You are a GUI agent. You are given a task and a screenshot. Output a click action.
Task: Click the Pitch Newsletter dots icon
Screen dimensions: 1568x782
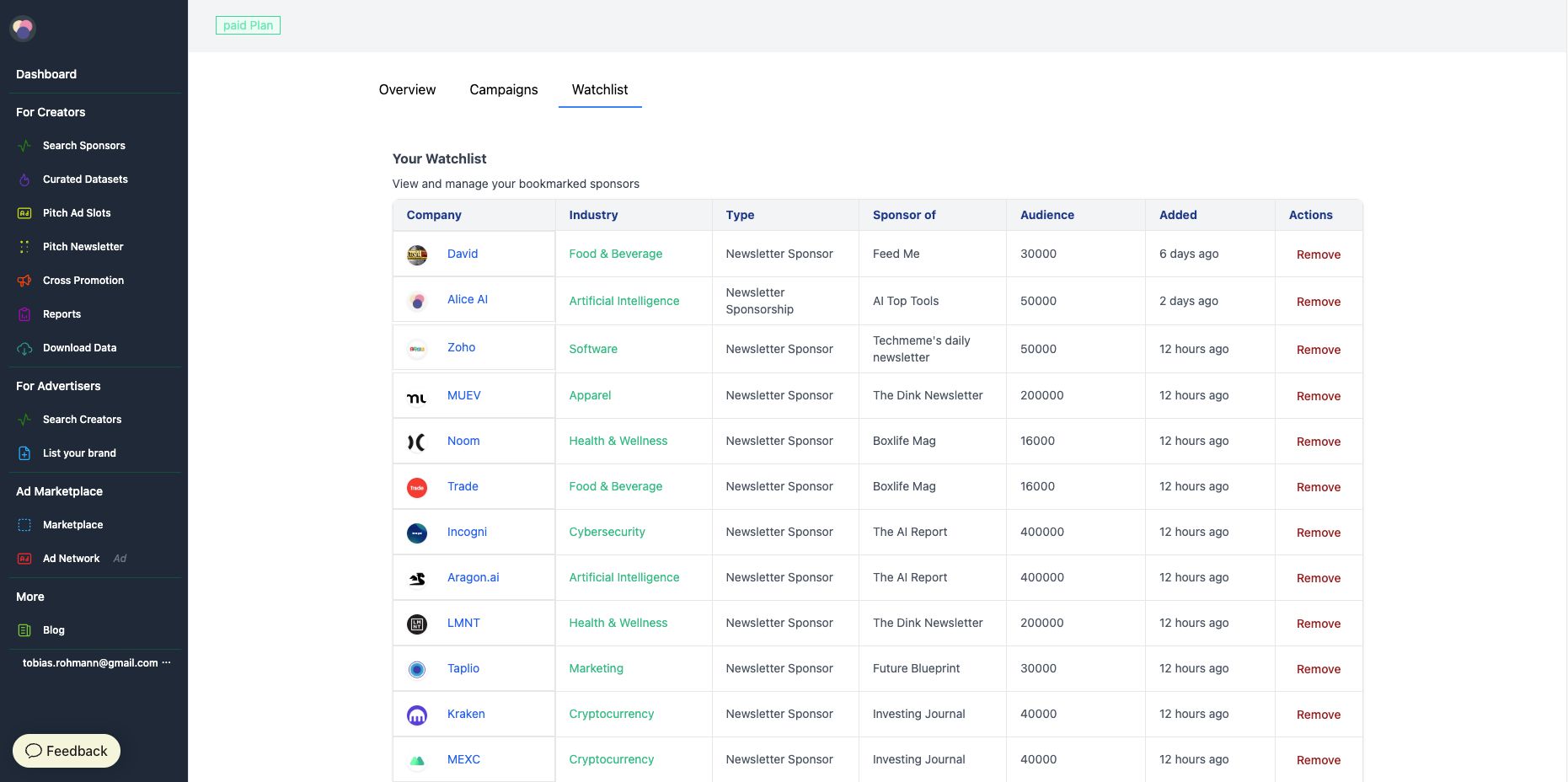click(24, 247)
